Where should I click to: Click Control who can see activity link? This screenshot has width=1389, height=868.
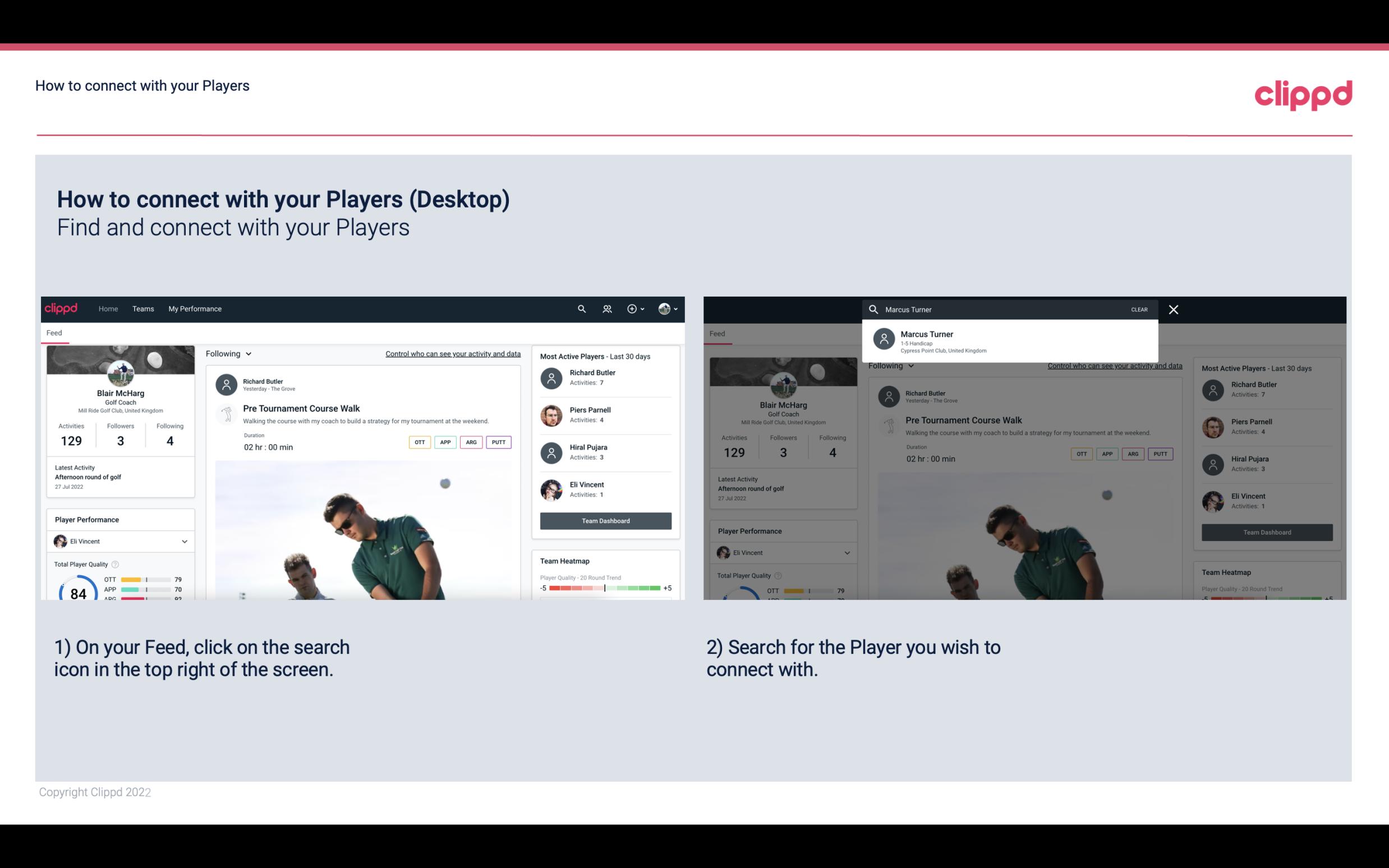coord(452,353)
